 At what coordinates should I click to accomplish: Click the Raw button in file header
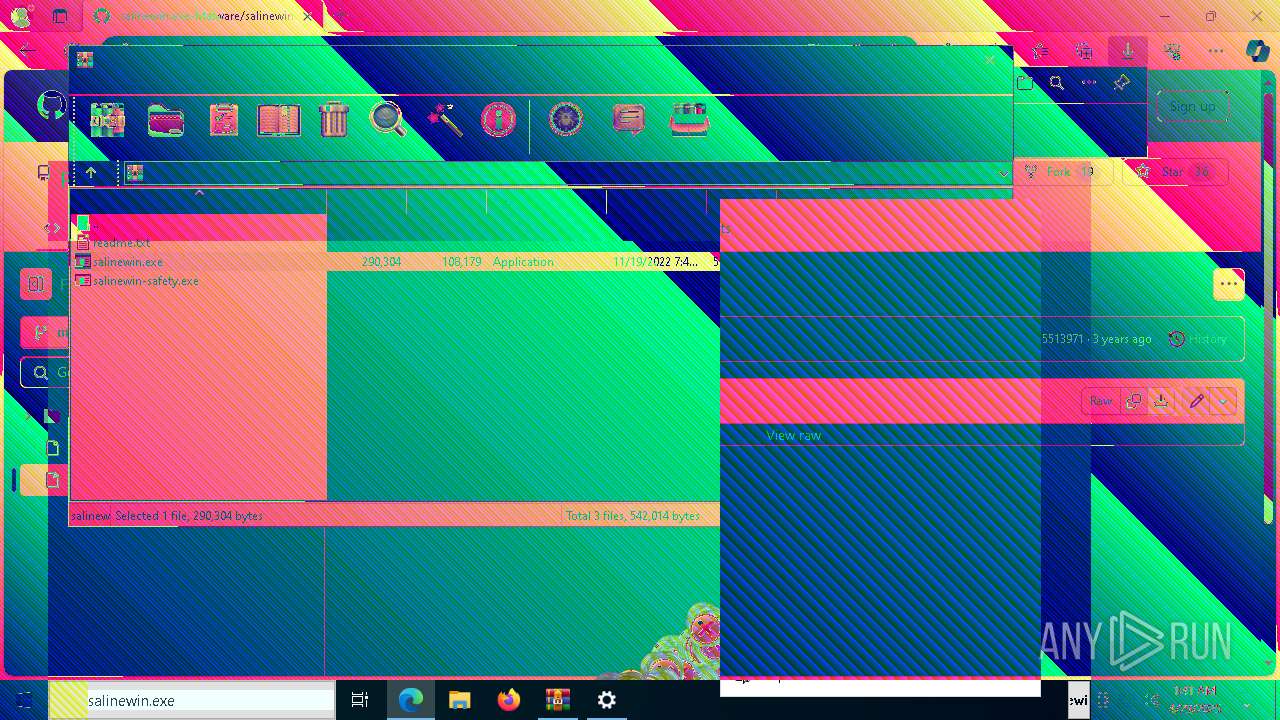[1101, 401]
